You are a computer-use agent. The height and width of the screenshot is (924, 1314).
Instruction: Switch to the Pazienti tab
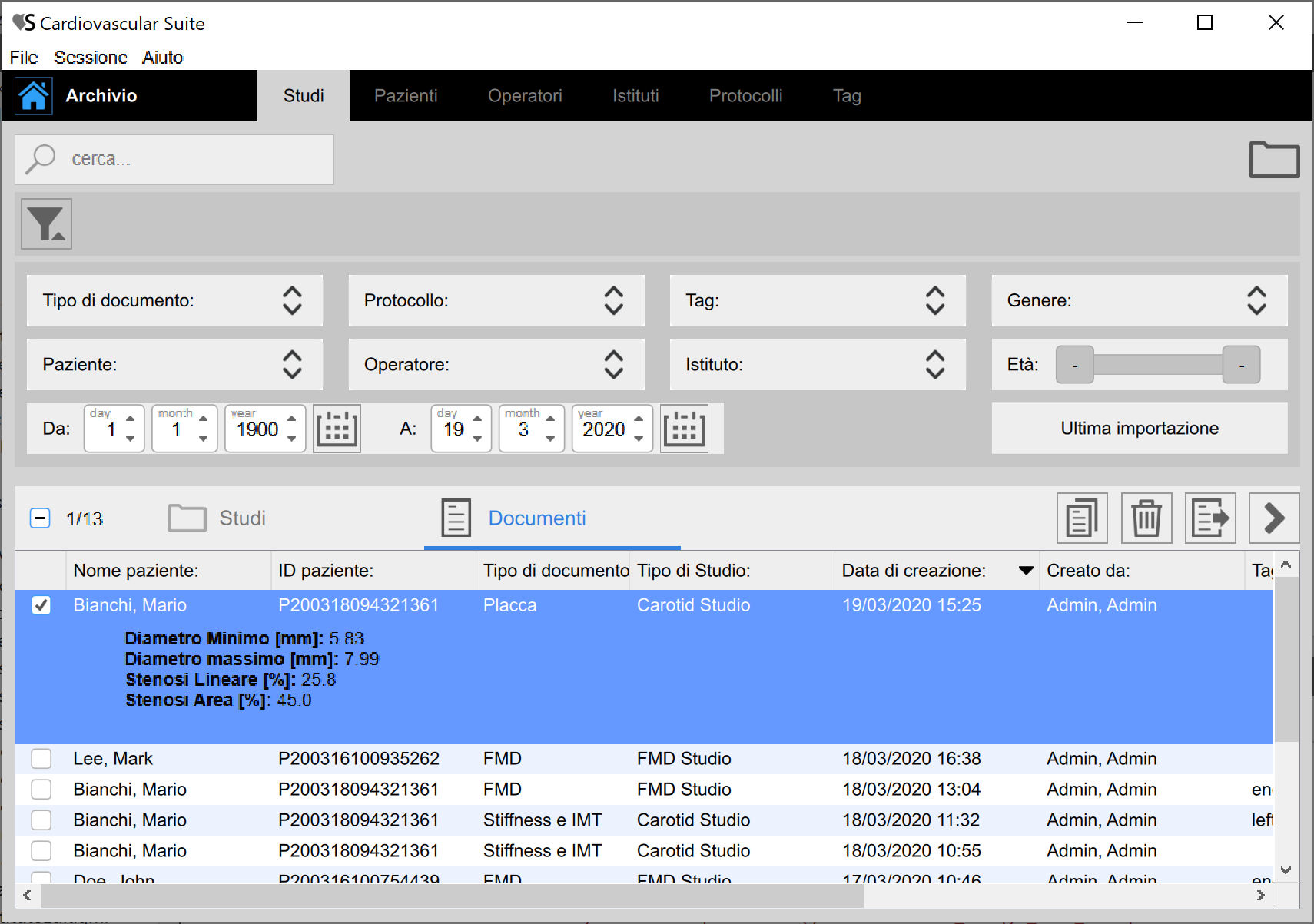point(406,96)
